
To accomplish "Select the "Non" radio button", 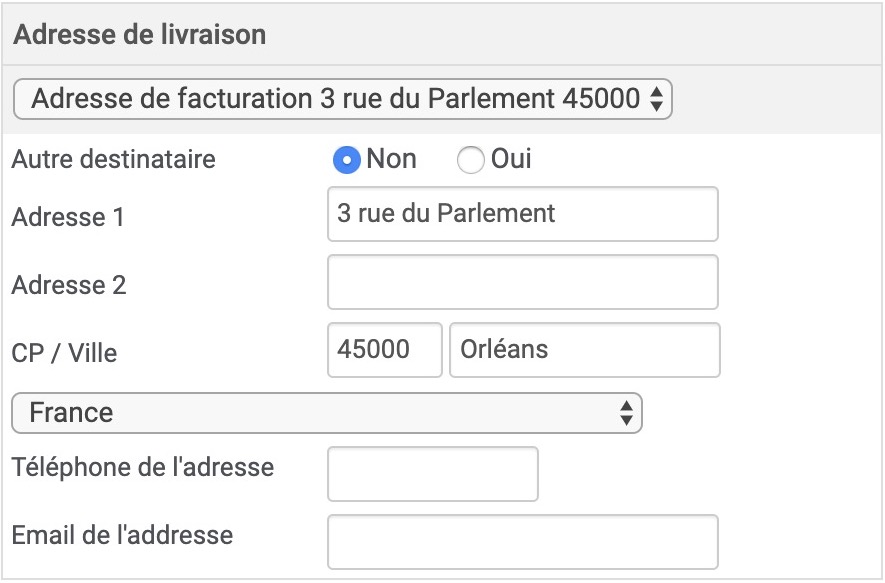I will coord(347,160).
